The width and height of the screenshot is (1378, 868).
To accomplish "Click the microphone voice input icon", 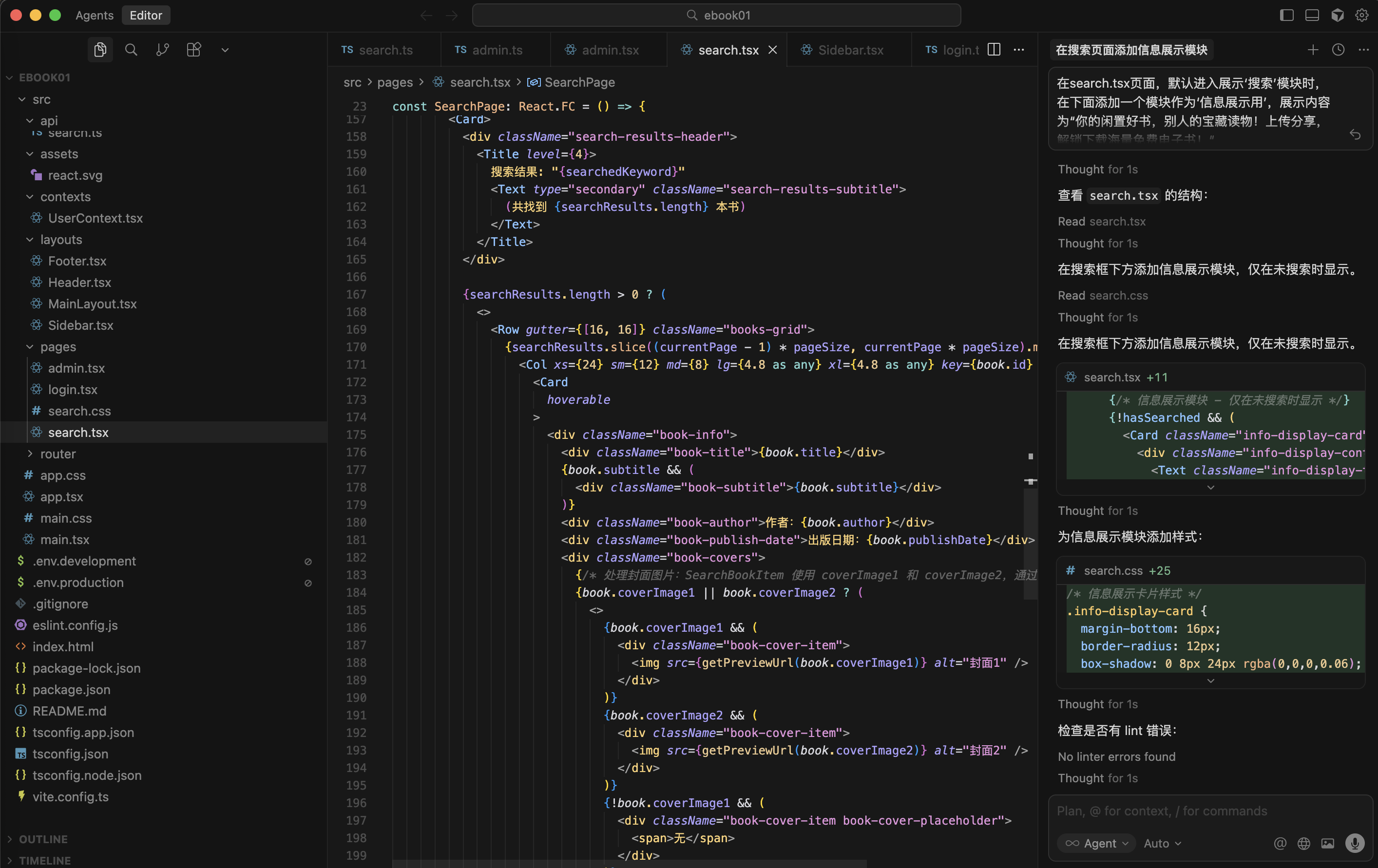I will (1355, 843).
